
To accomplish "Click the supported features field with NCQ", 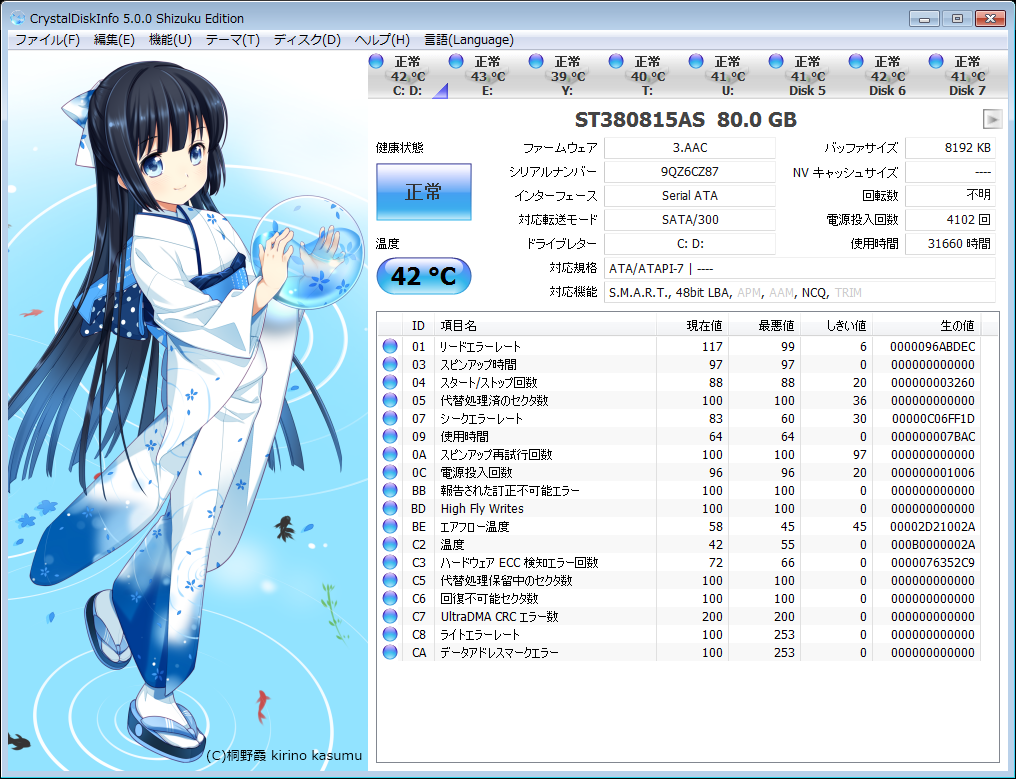I will pyautogui.click(x=800, y=292).
